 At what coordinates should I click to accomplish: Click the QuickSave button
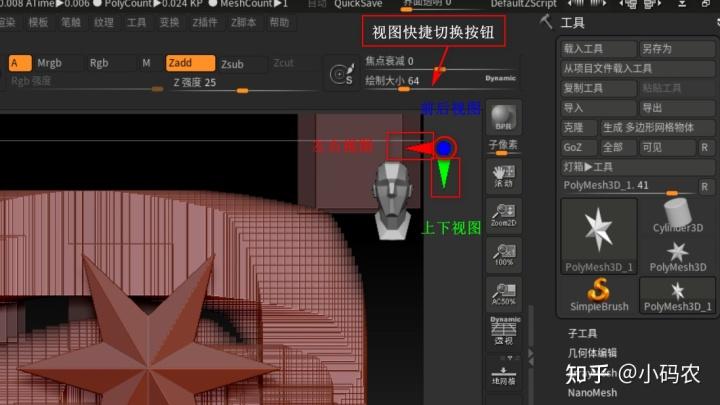point(358,4)
